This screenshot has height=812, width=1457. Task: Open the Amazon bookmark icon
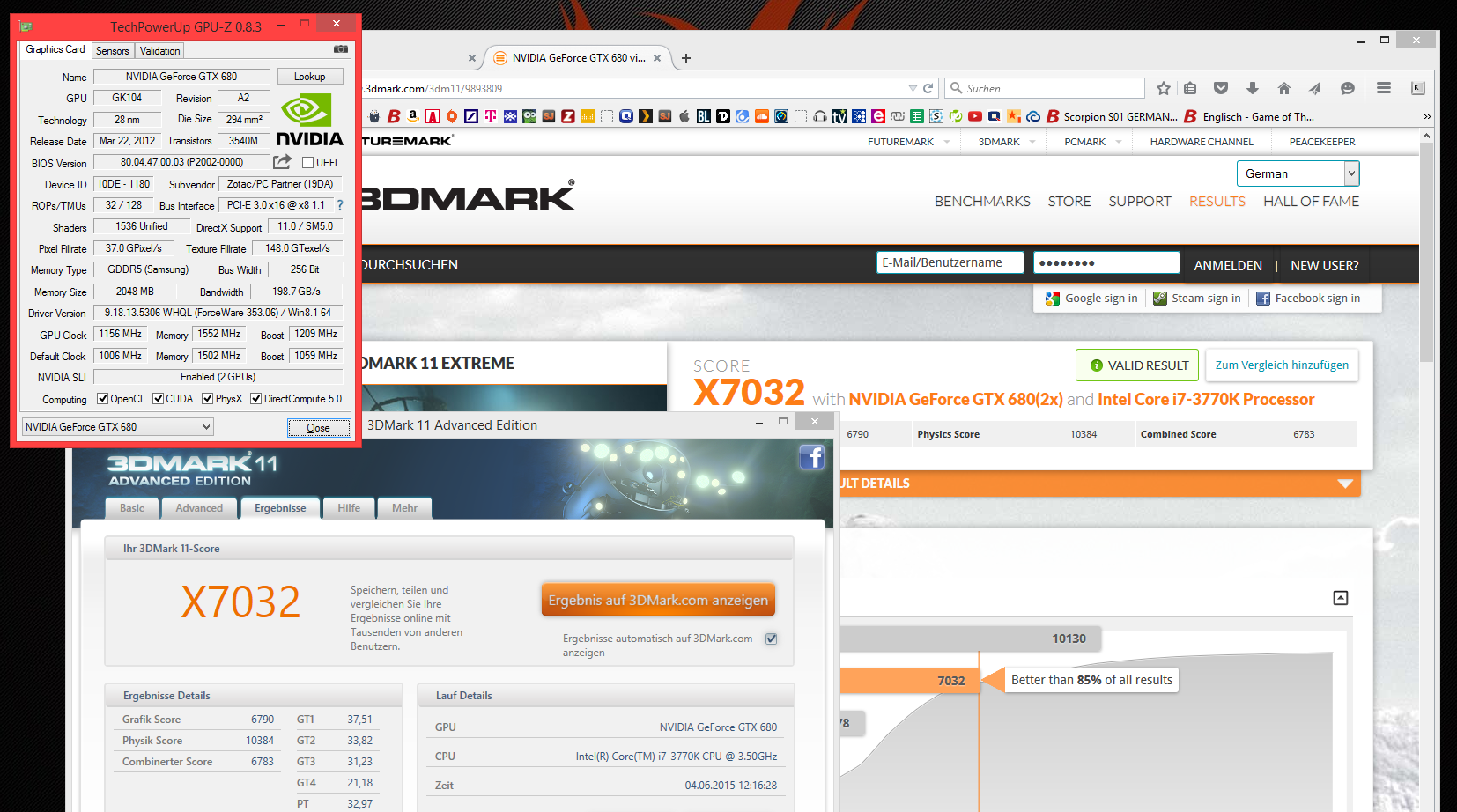(x=412, y=116)
